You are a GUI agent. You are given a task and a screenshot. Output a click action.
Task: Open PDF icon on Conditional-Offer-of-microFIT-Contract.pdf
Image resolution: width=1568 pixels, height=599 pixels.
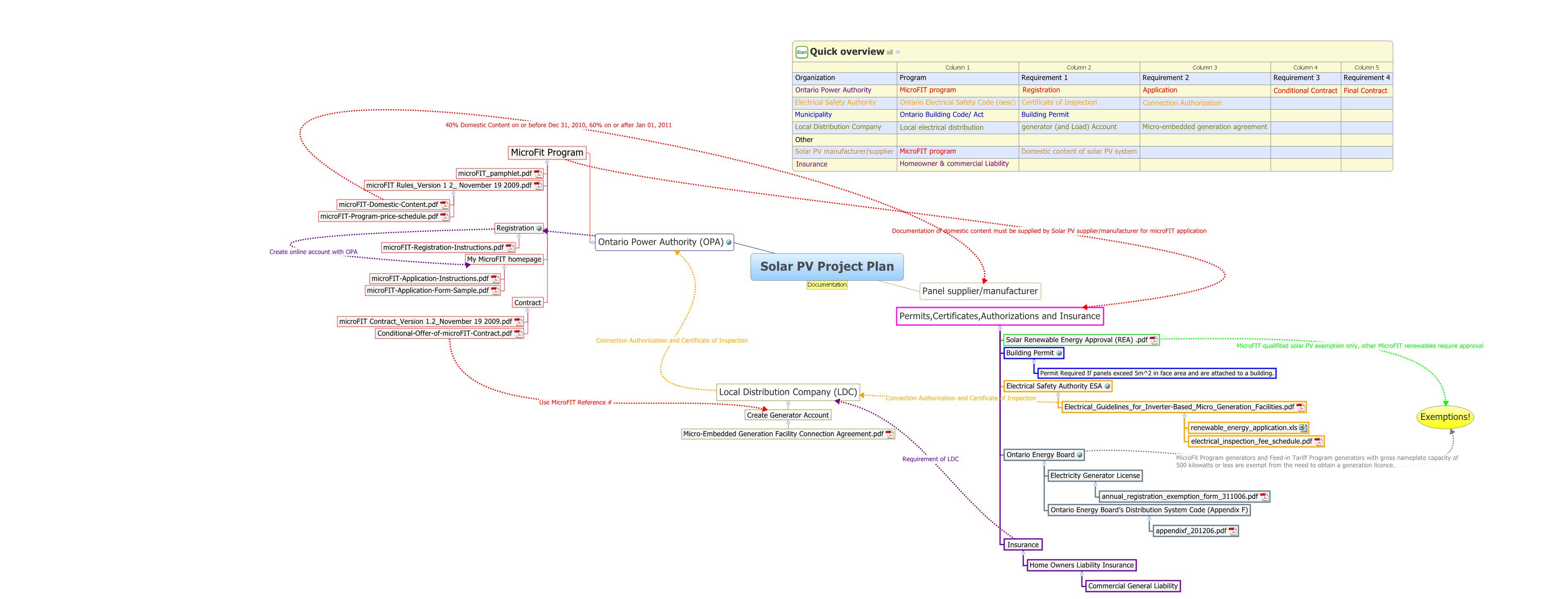point(518,334)
